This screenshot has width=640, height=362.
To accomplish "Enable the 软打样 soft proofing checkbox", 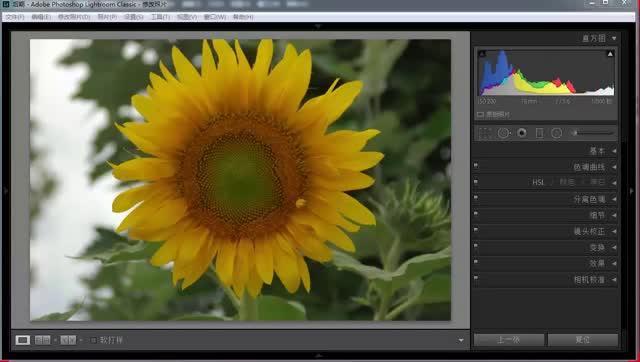I will [93, 340].
